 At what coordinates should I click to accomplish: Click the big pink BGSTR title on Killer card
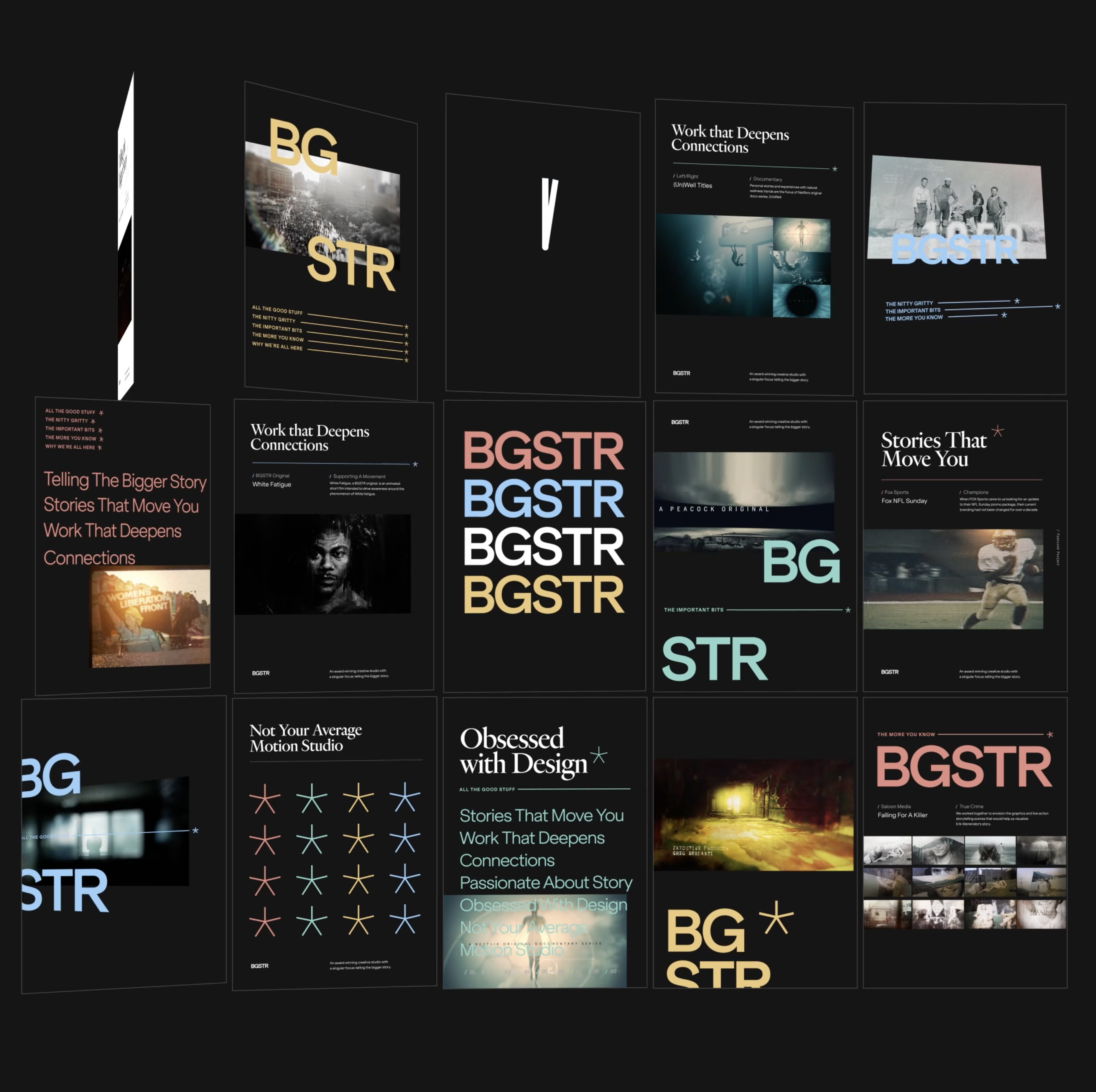click(x=964, y=767)
